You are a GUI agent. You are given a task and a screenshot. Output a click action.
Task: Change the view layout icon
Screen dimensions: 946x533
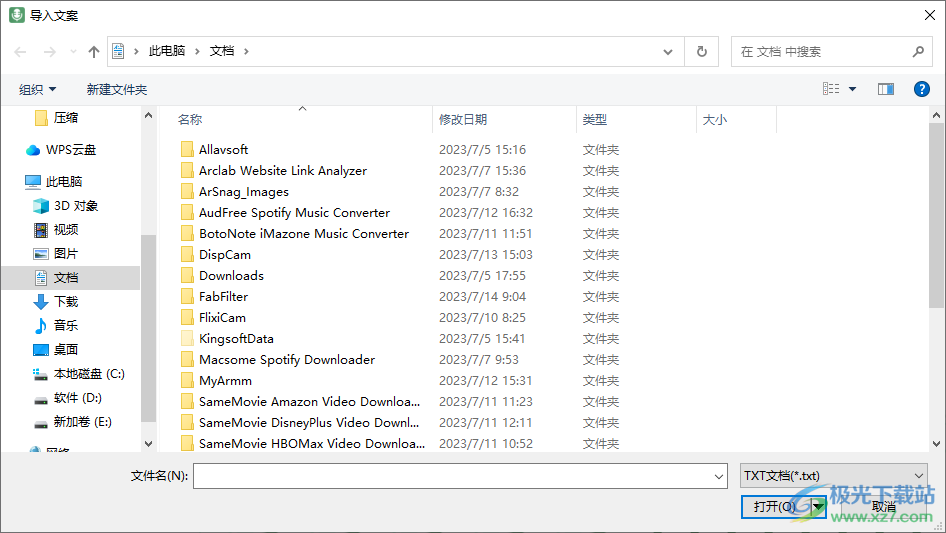point(831,89)
